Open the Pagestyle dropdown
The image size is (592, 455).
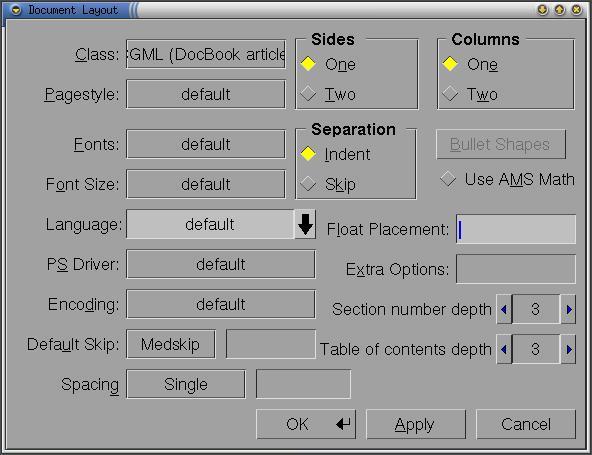(x=206, y=94)
